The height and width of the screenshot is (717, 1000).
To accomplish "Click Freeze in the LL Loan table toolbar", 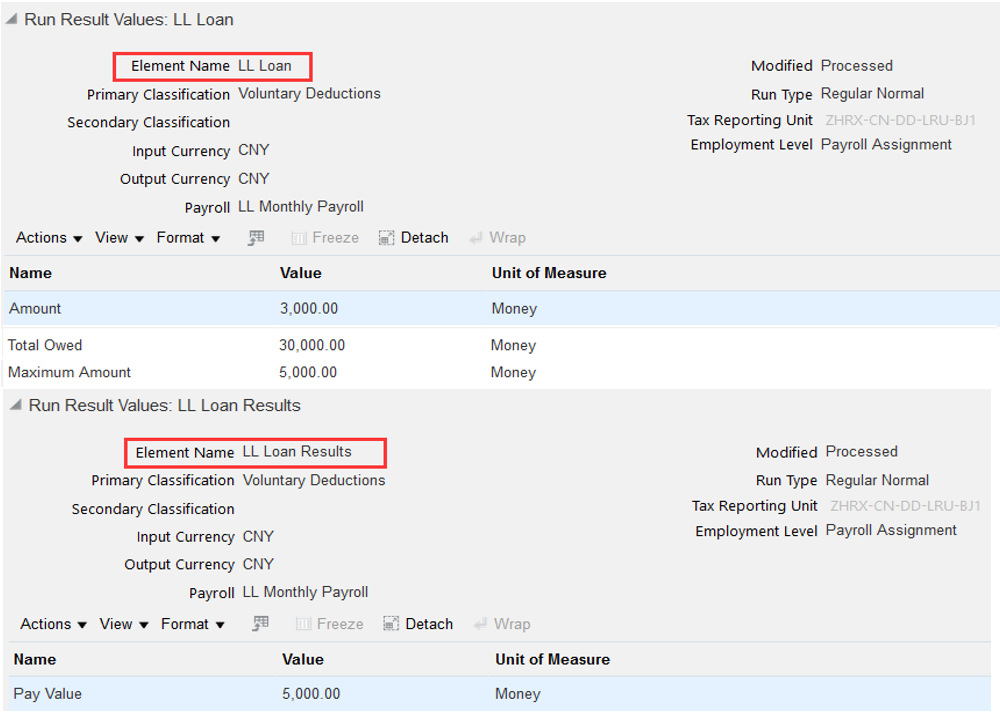I will point(325,238).
